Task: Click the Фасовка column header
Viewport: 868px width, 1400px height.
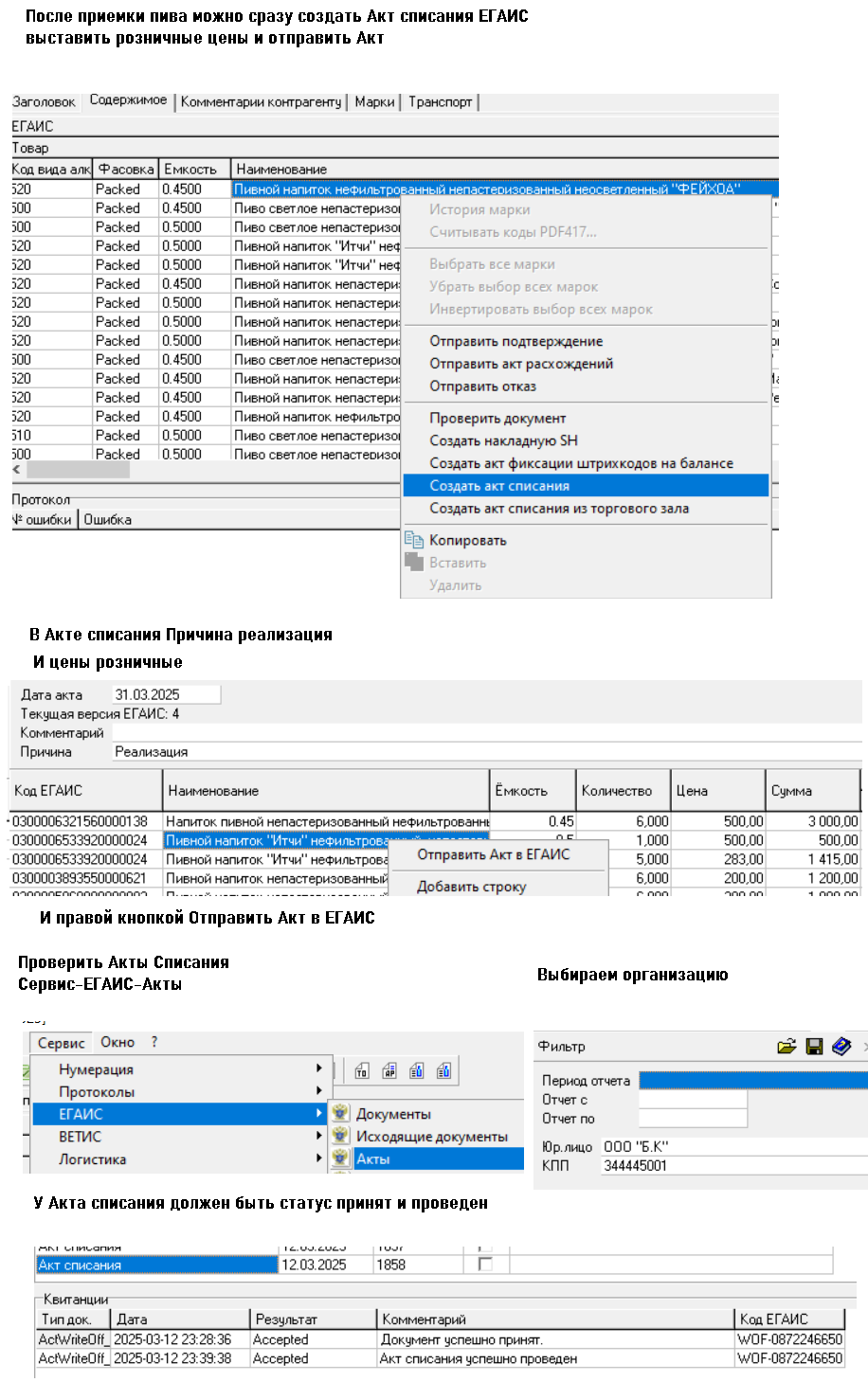Action: (x=126, y=170)
